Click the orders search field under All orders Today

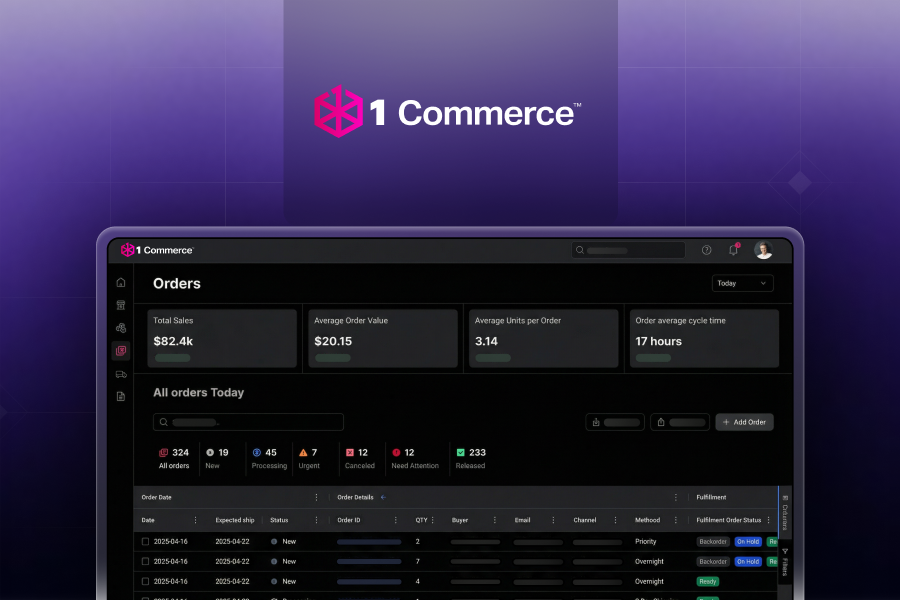248,422
